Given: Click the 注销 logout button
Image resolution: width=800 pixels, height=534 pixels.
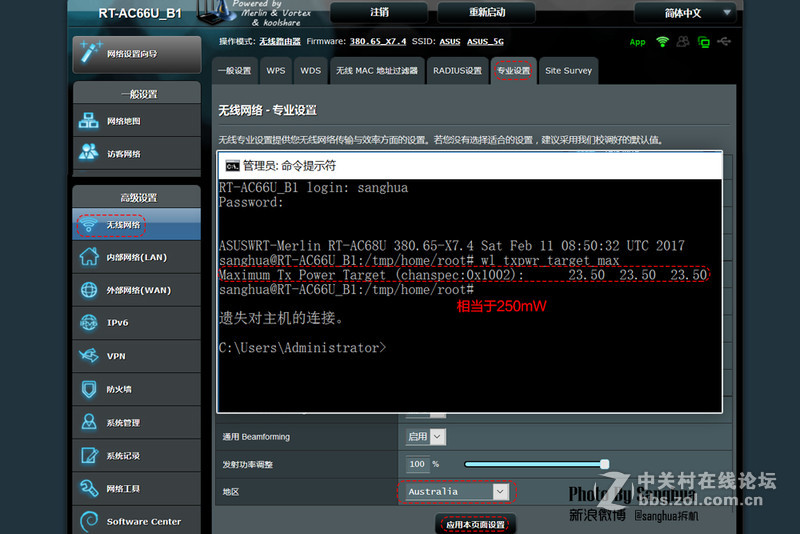Looking at the screenshot, I should (x=379, y=12).
